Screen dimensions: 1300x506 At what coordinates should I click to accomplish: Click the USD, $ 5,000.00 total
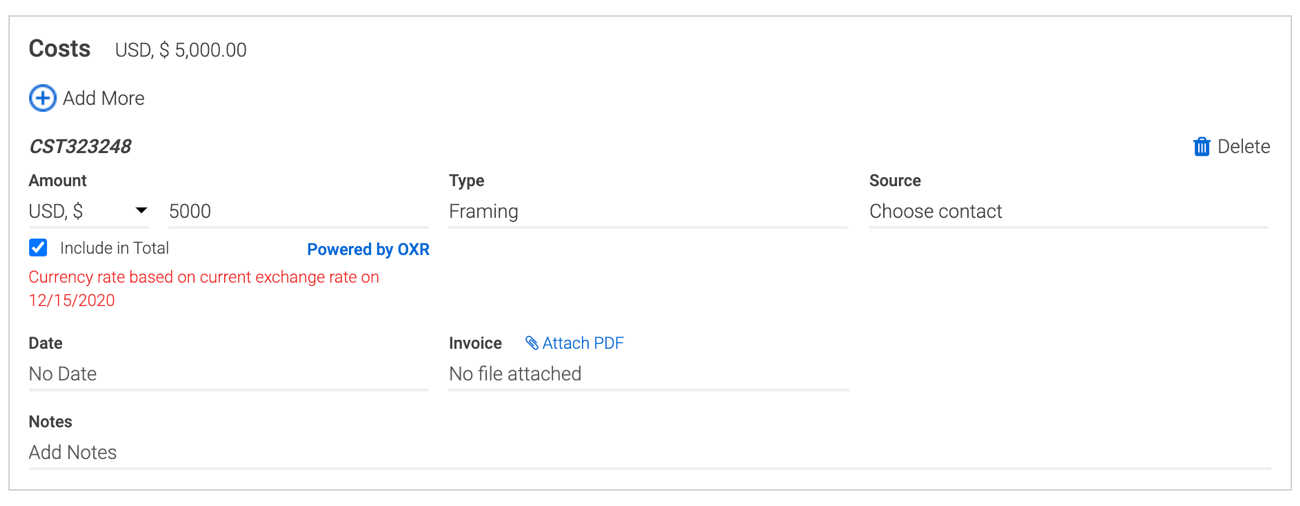pos(181,50)
